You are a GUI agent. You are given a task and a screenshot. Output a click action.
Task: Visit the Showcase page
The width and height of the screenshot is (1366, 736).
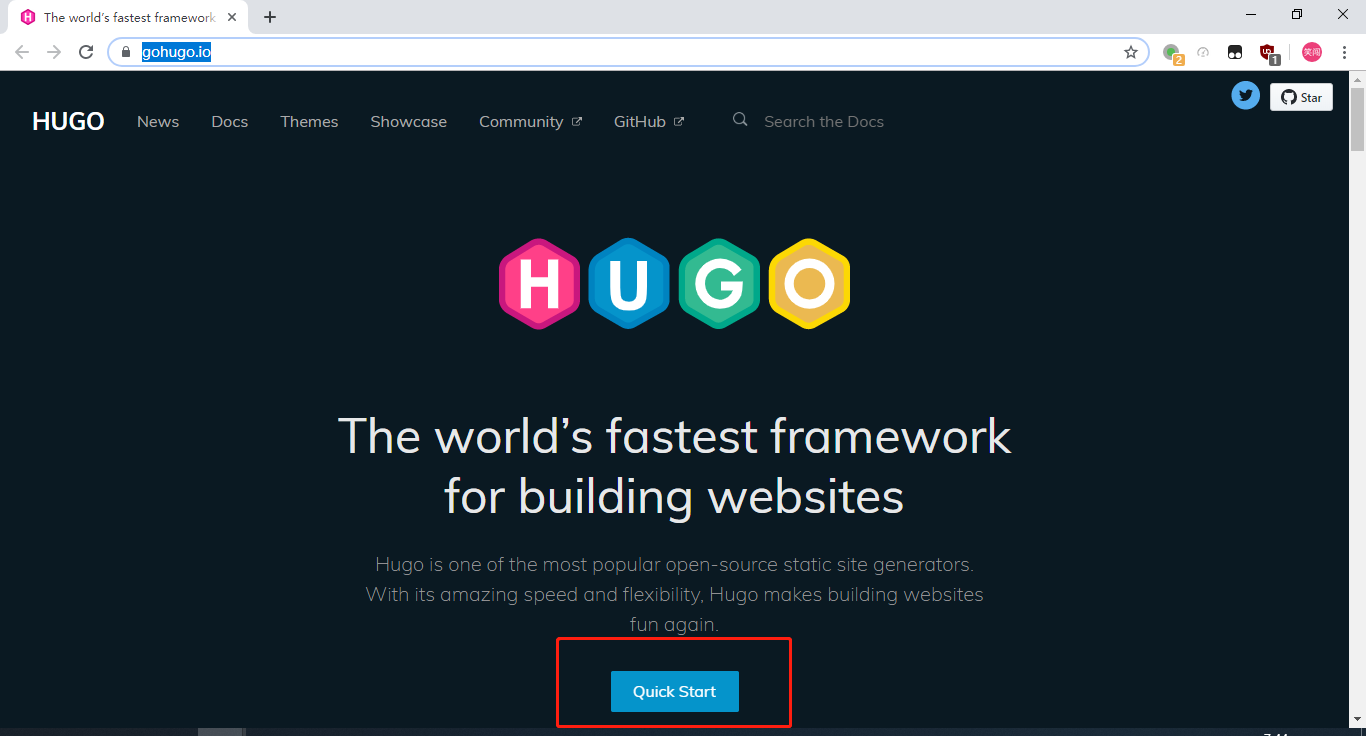point(409,122)
